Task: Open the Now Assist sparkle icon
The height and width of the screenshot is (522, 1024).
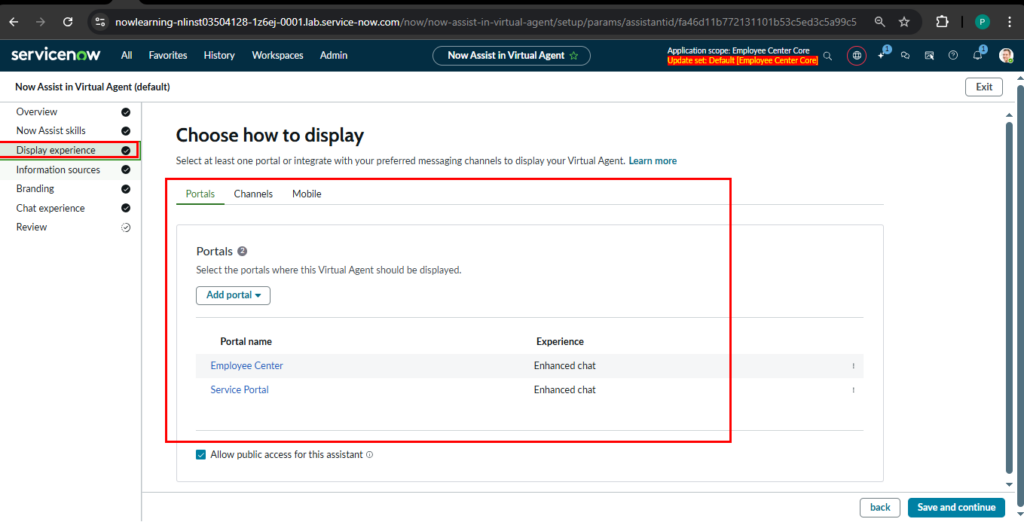Action: (883, 55)
